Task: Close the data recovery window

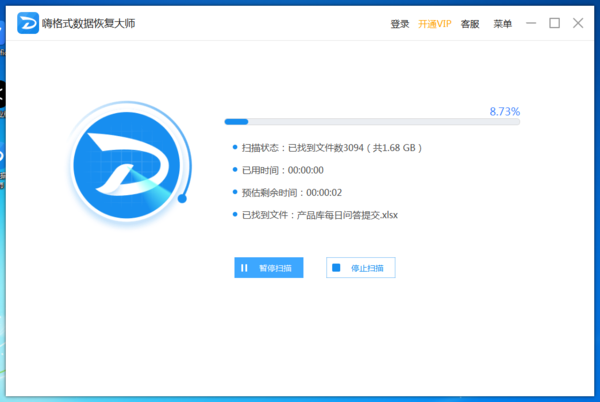Action: pyautogui.click(x=578, y=23)
